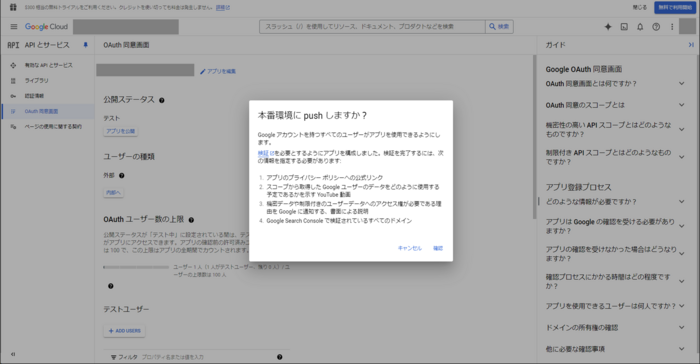Click the アプリを公開 button
Image resolution: width=700 pixels, height=364 pixels.
pyautogui.click(x=121, y=131)
